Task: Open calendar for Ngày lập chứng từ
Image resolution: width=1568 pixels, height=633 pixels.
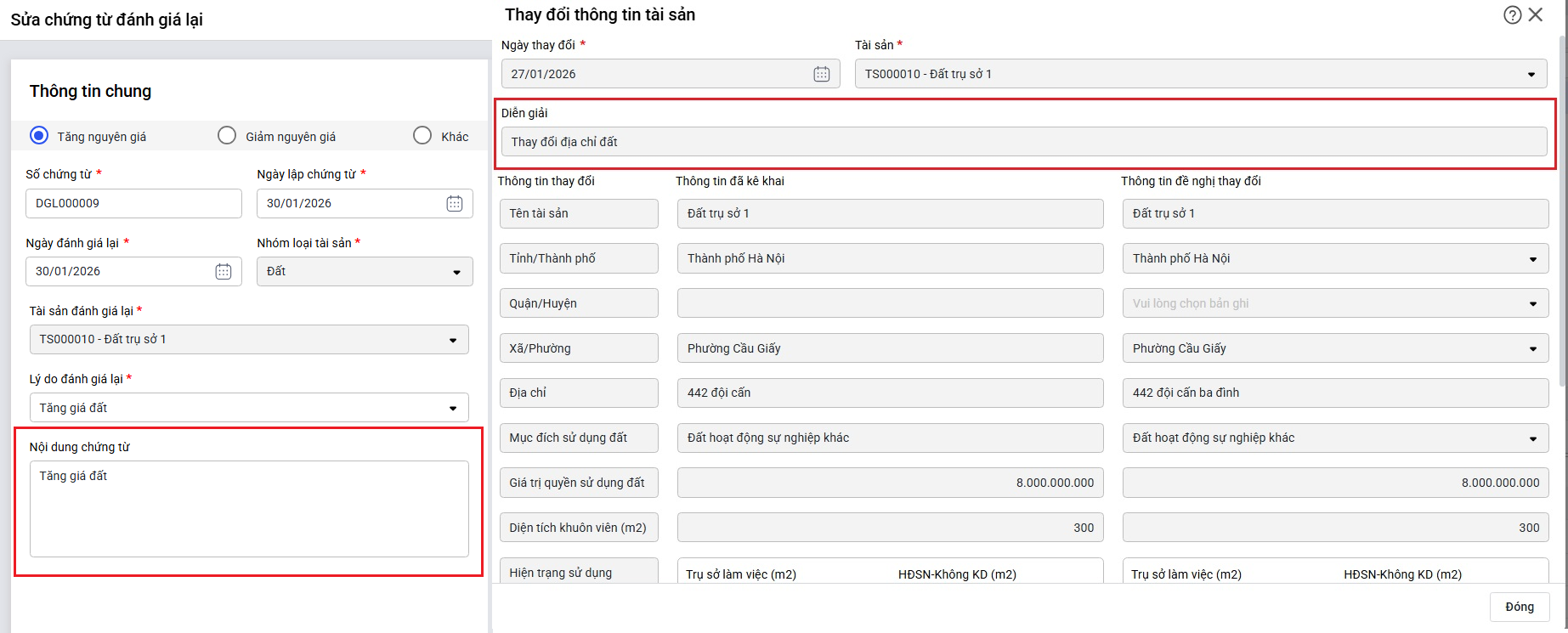Action: tap(455, 203)
